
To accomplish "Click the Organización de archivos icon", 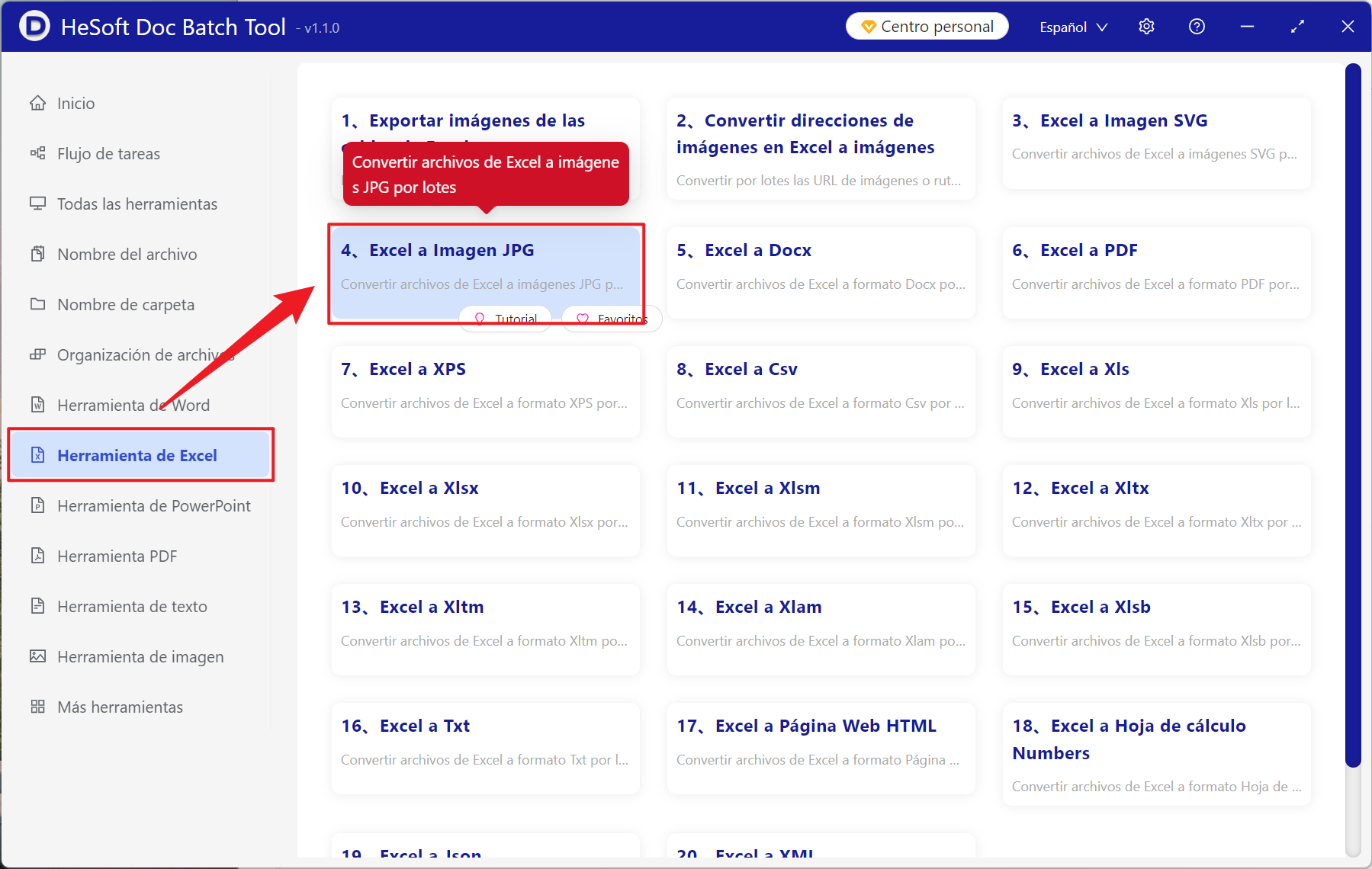I will 37,354.
